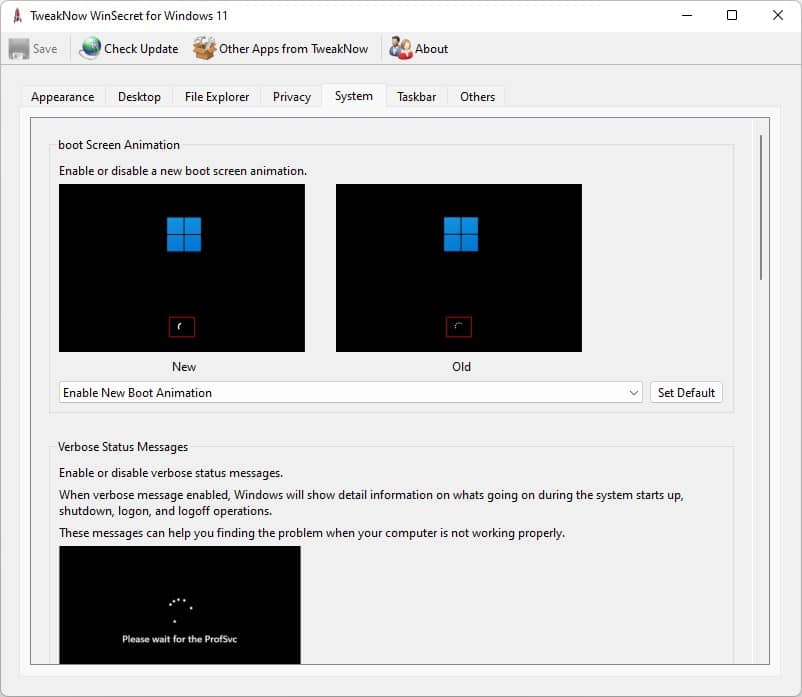This screenshot has height=697, width=802.
Task: Click the 'New' label under preview
Action: point(184,367)
